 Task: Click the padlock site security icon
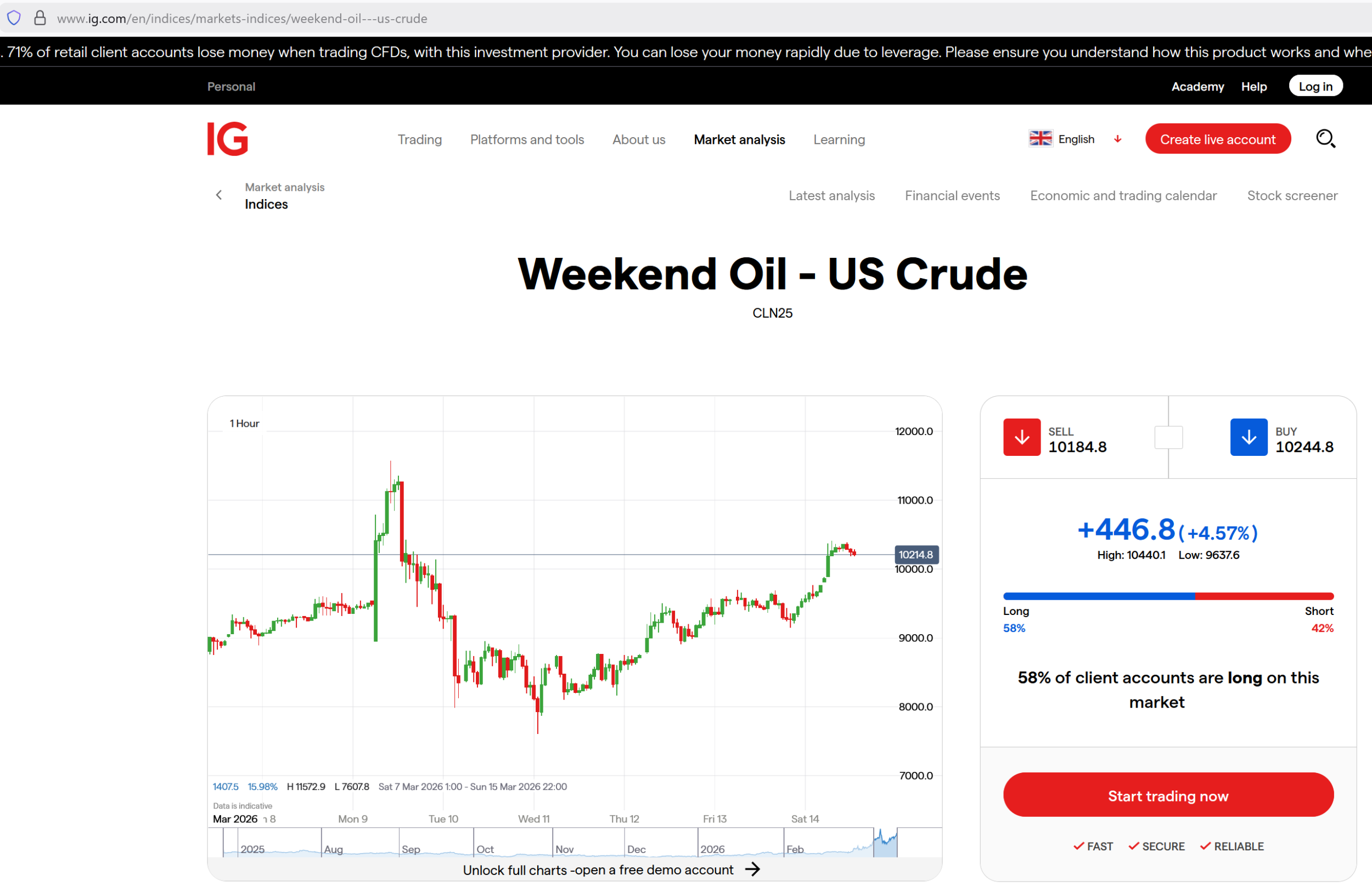40,18
